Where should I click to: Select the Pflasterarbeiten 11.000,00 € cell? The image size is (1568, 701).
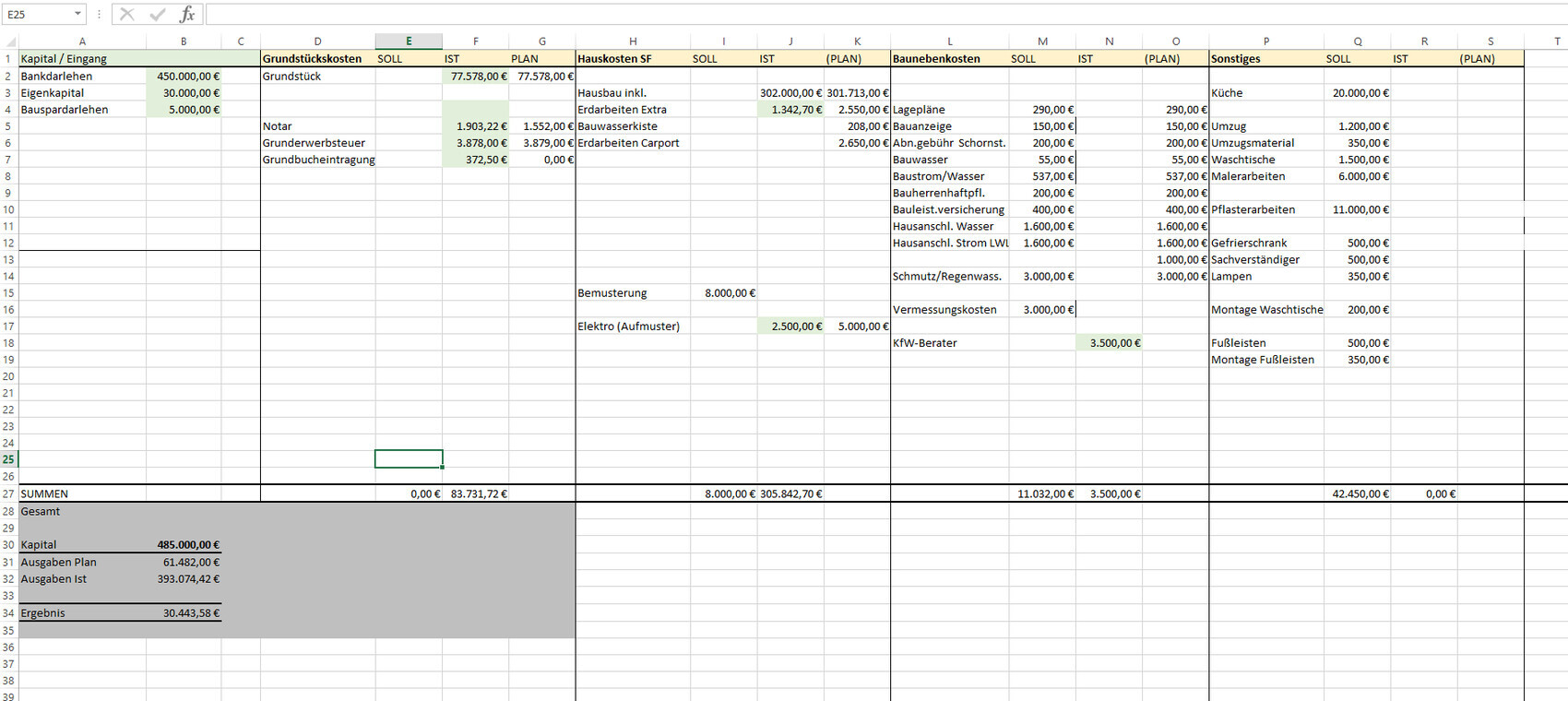(1358, 210)
